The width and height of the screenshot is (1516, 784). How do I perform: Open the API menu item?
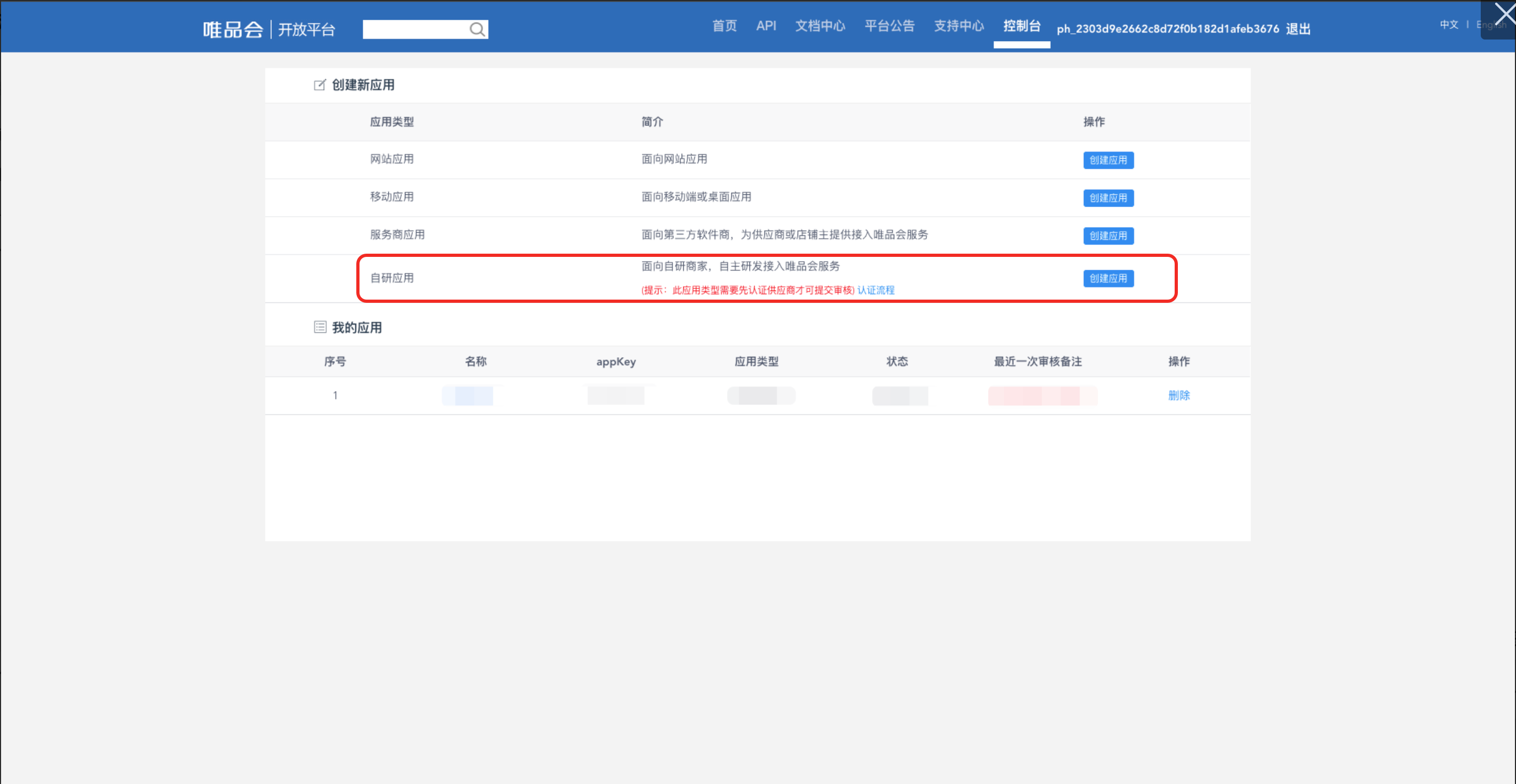765,27
